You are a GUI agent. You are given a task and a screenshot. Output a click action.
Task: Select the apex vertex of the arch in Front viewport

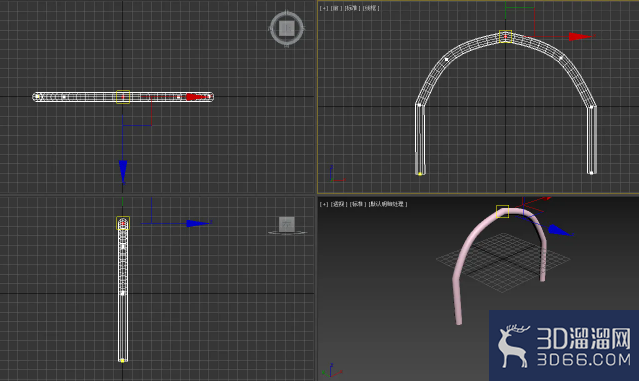[505, 36]
